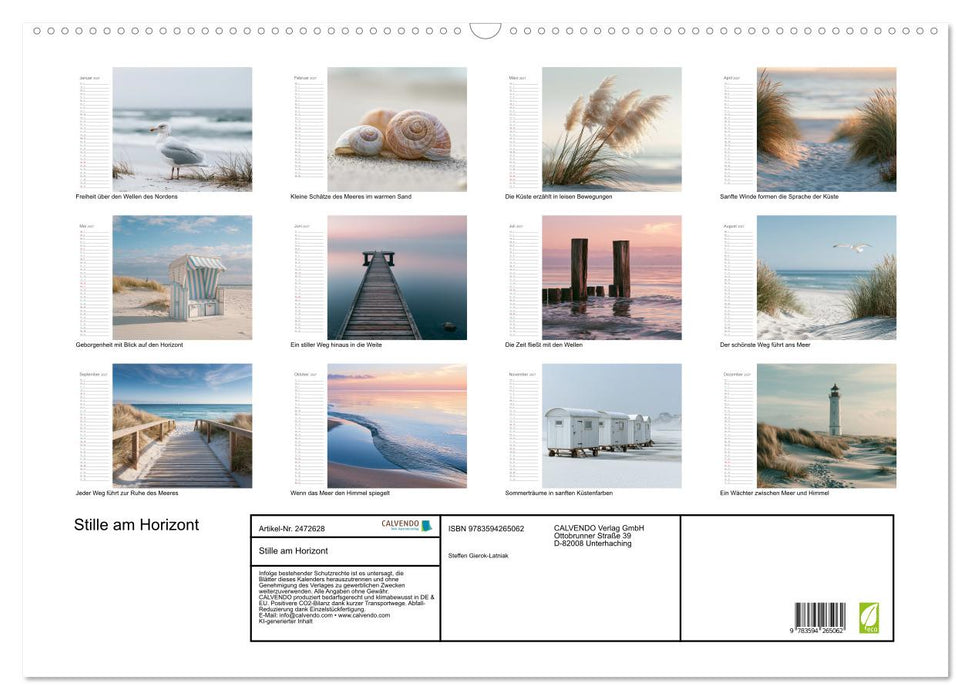
Task: Click 'CALVENDO Verlag GmbH' text
Action: click(x=599, y=528)
